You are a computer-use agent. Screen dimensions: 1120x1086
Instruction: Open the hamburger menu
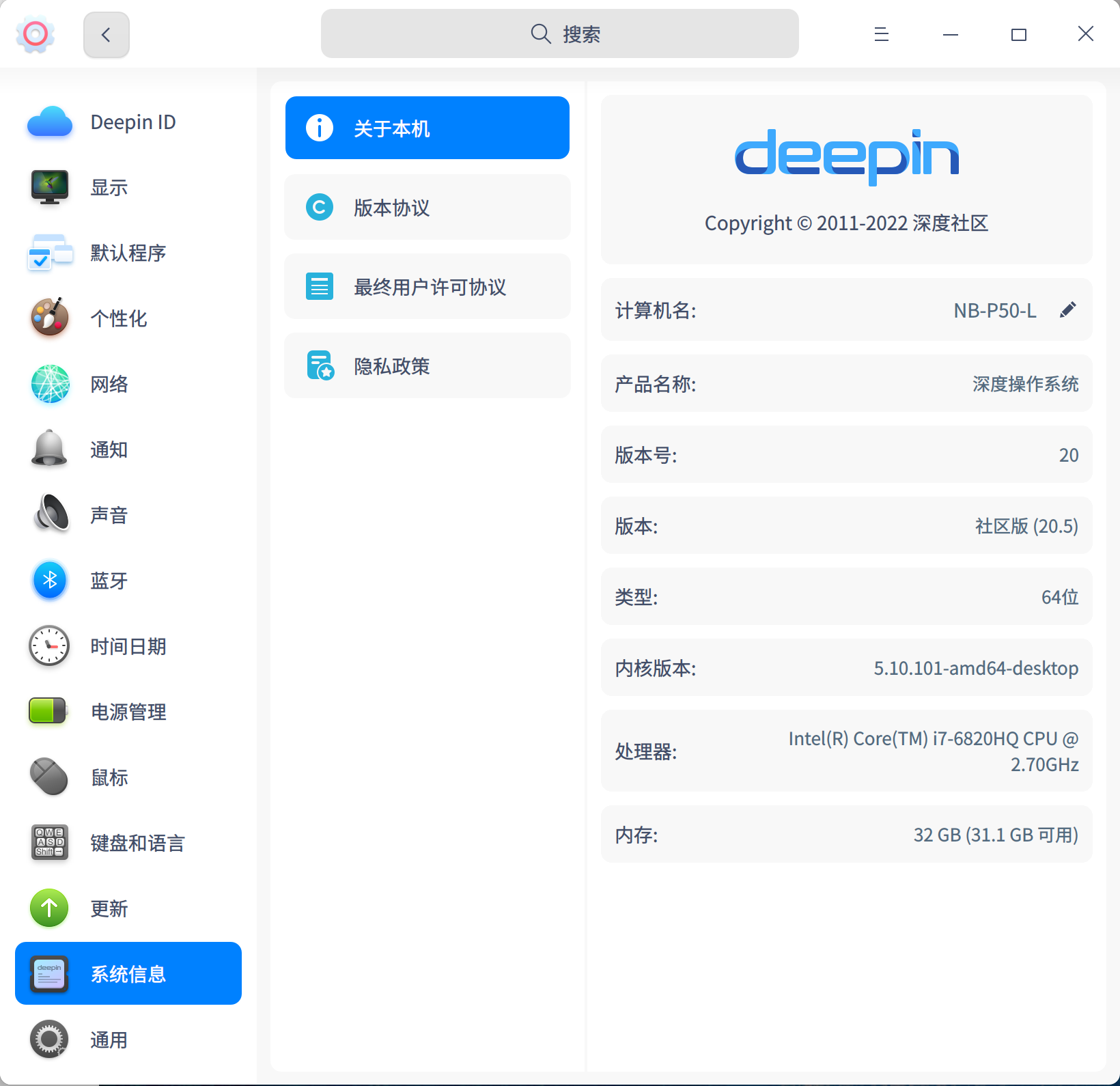pyautogui.click(x=881, y=34)
